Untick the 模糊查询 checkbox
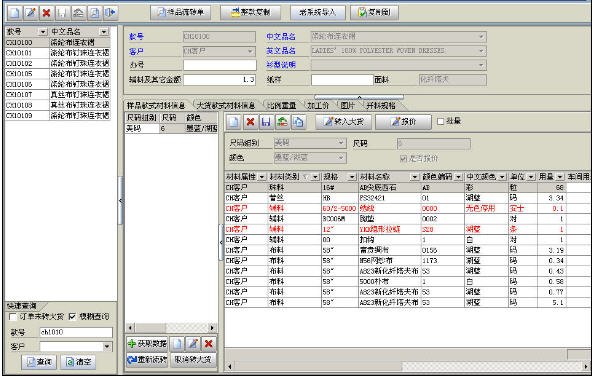 point(72,317)
